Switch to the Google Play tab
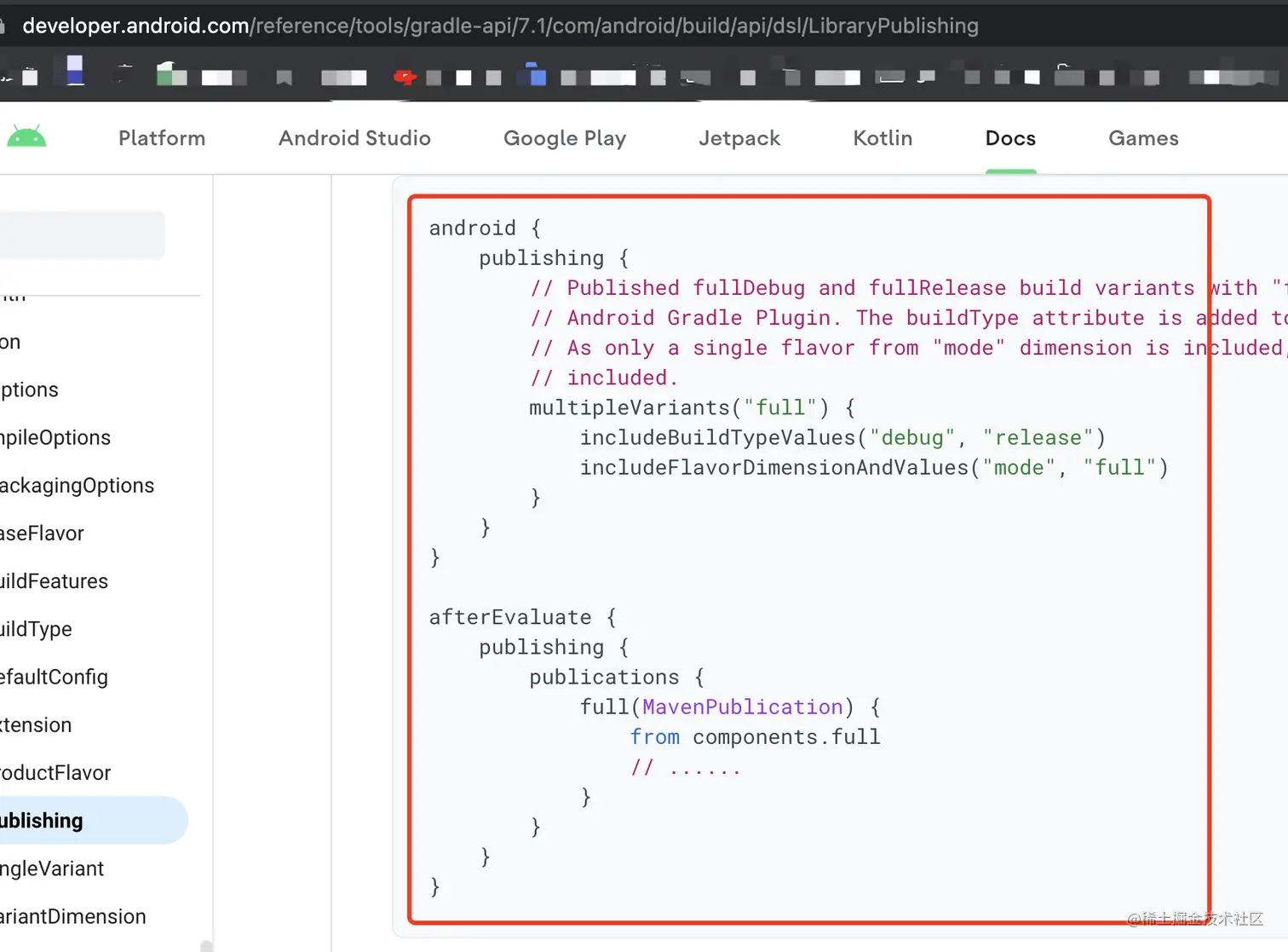1288x952 pixels. 565,138
